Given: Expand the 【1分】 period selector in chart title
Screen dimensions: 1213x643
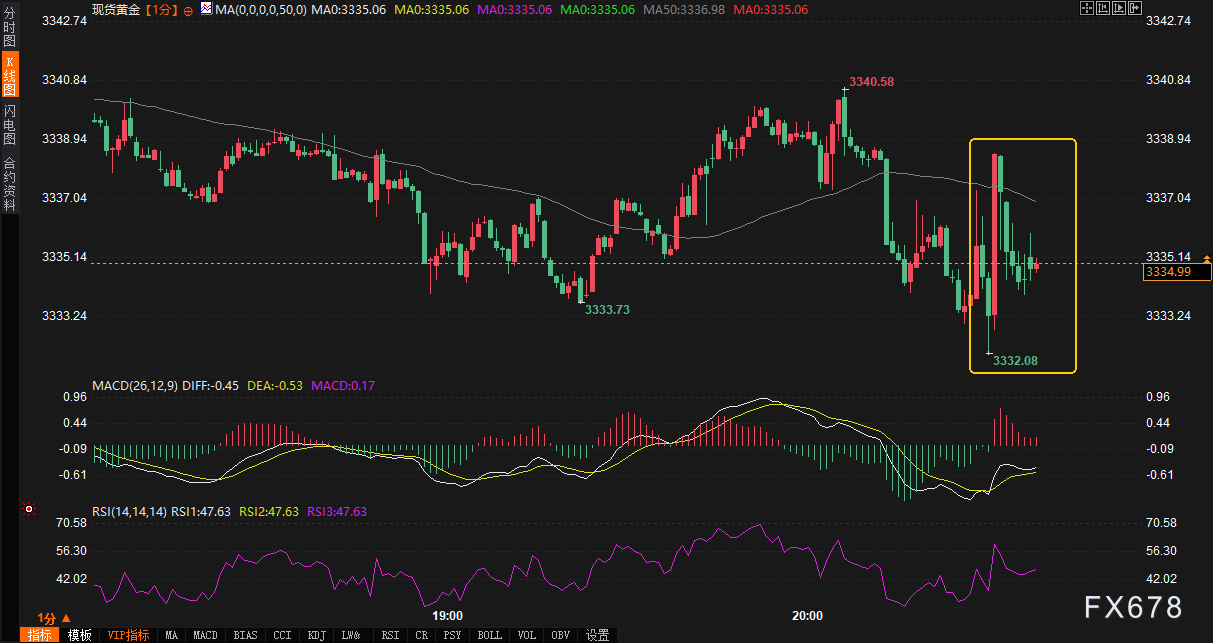Looking at the screenshot, I should 162,9.
